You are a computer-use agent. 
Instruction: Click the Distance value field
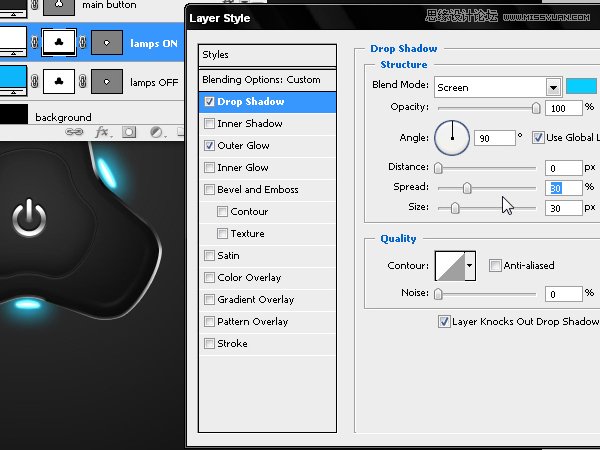564,168
